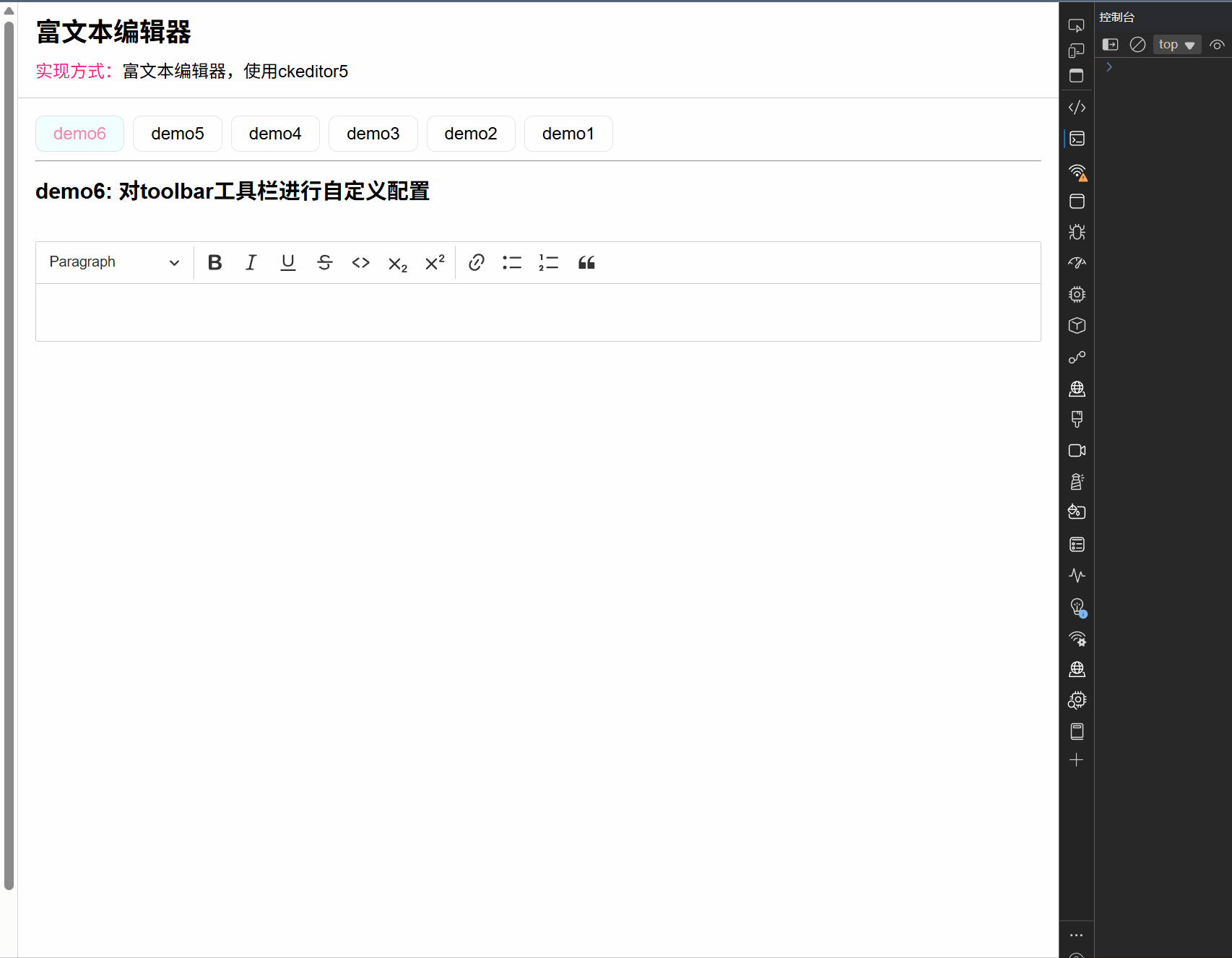Click the DevTools window-shaped icon above the Elements icon

coord(1077,75)
